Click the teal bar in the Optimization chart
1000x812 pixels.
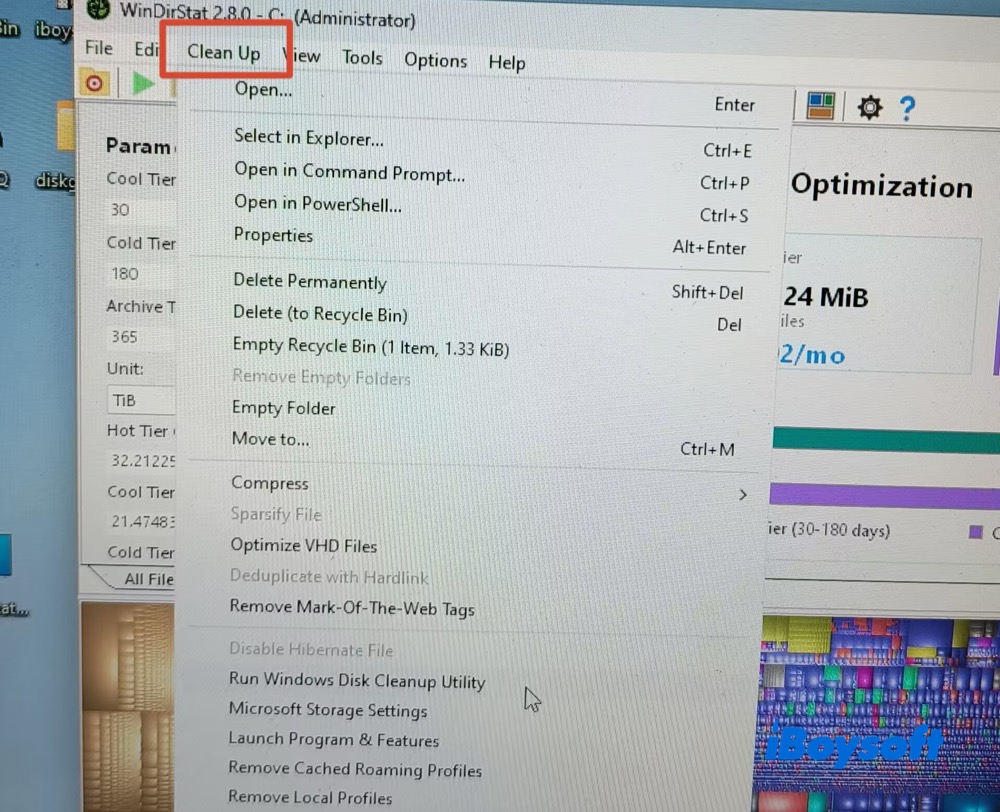[x=885, y=440]
